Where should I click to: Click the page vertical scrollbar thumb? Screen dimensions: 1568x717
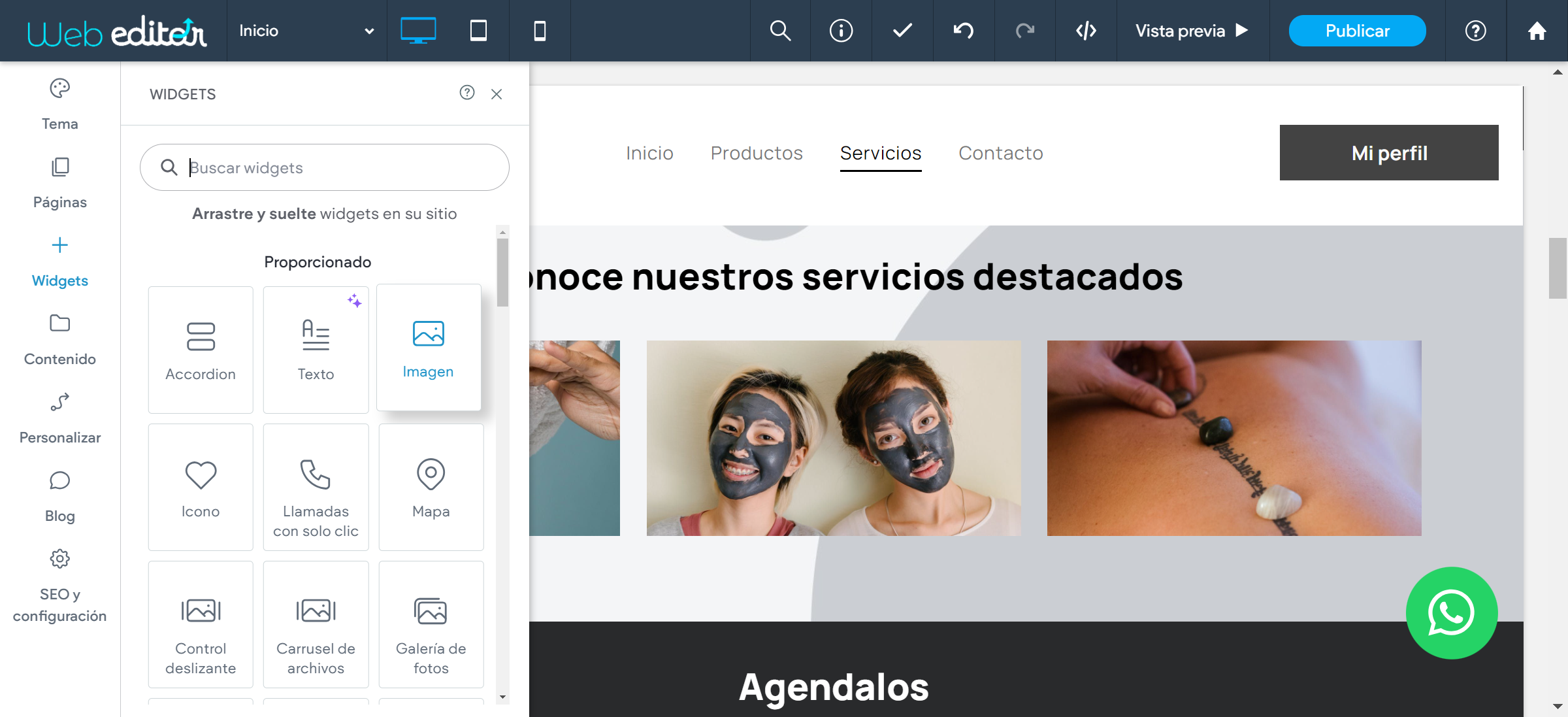coord(1558,268)
